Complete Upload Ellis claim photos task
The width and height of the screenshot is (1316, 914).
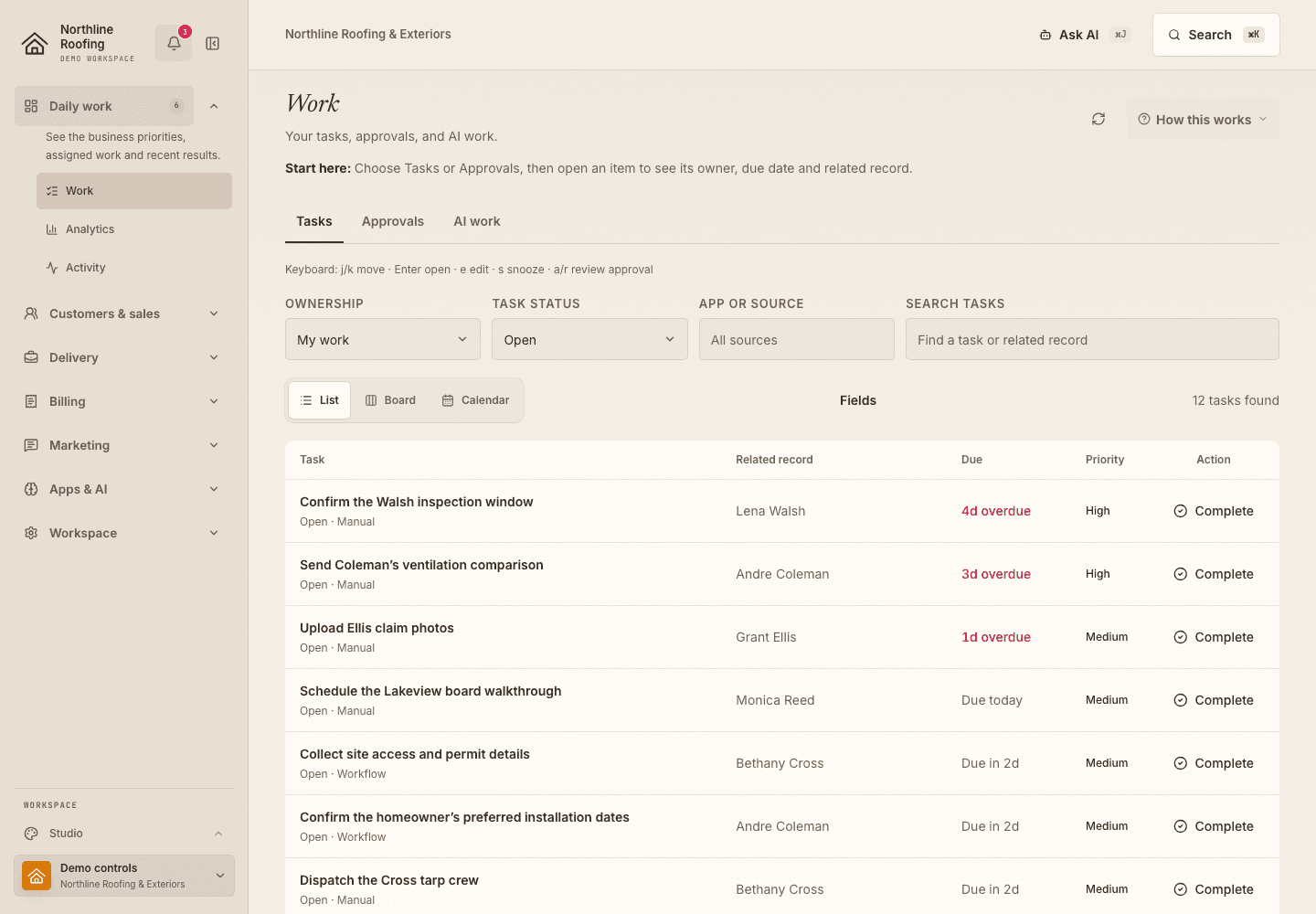point(1214,637)
